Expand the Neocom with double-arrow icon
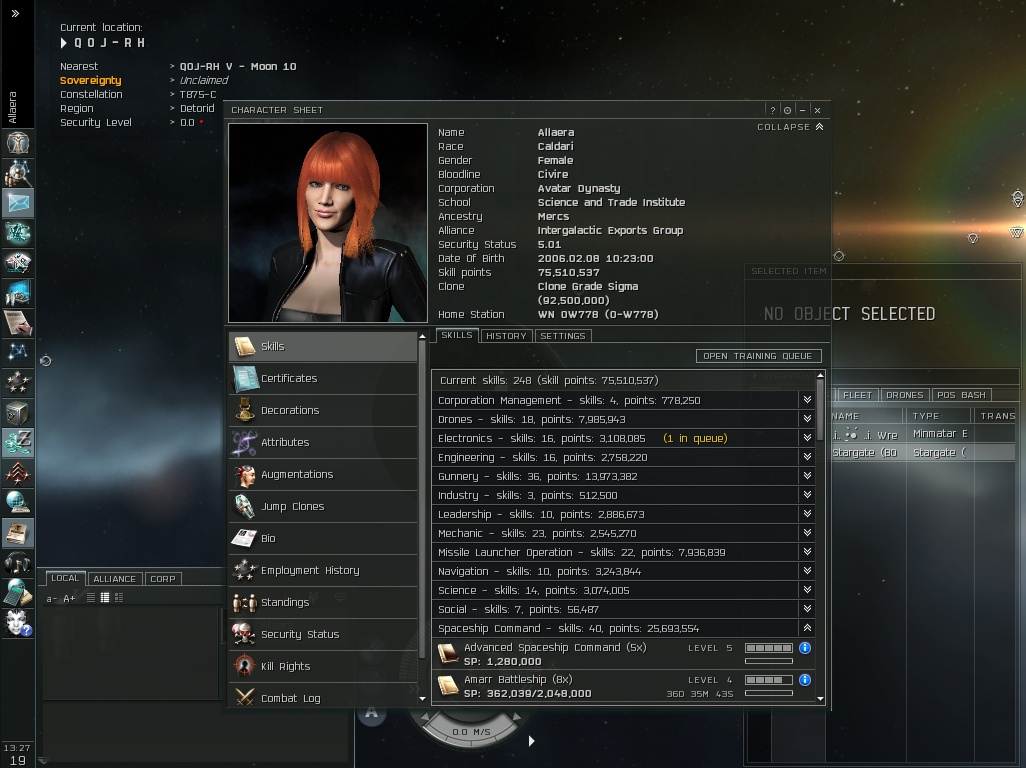The width and height of the screenshot is (1026, 768). click(15, 13)
